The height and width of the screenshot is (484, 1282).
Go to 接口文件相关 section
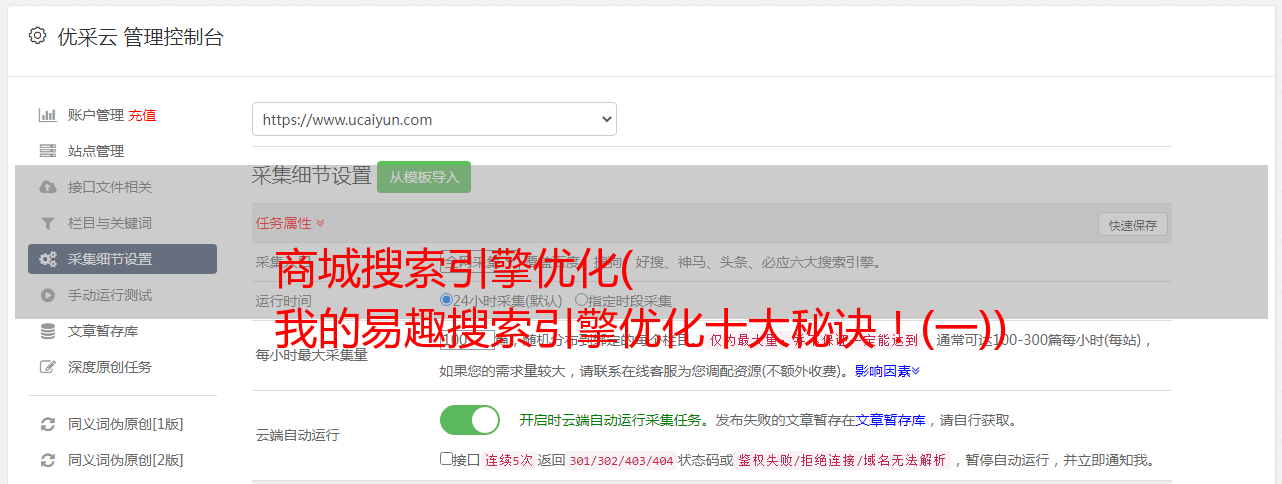(x=110, y=187)
